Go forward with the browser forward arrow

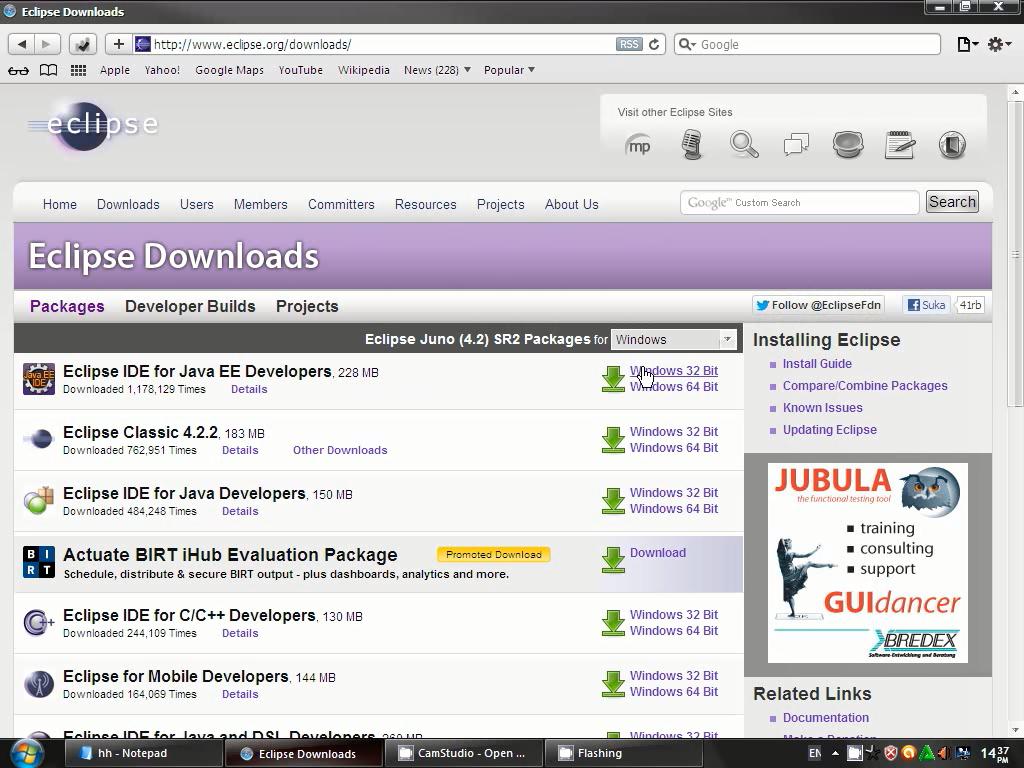[47, 44]
